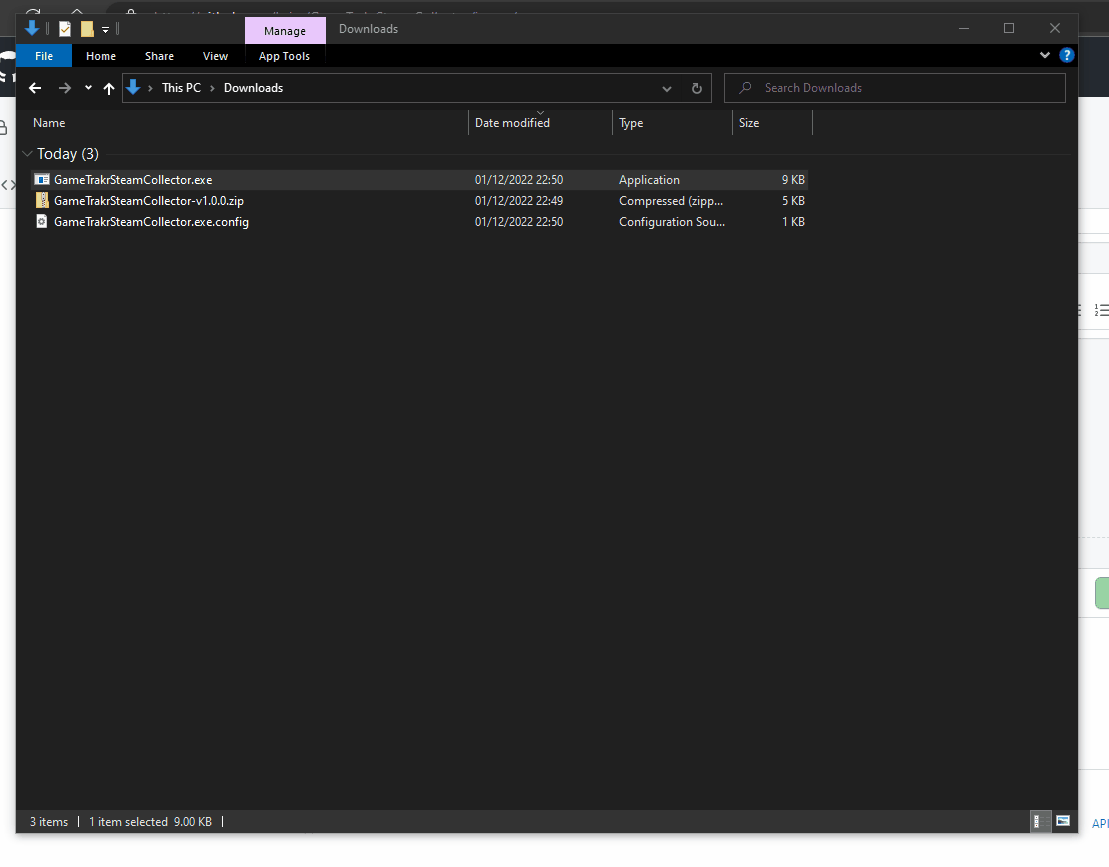Select the Today (3) group label
The height and width of the screenshot is (867, 1109).
pyautogui.click(x=68, y=153)
